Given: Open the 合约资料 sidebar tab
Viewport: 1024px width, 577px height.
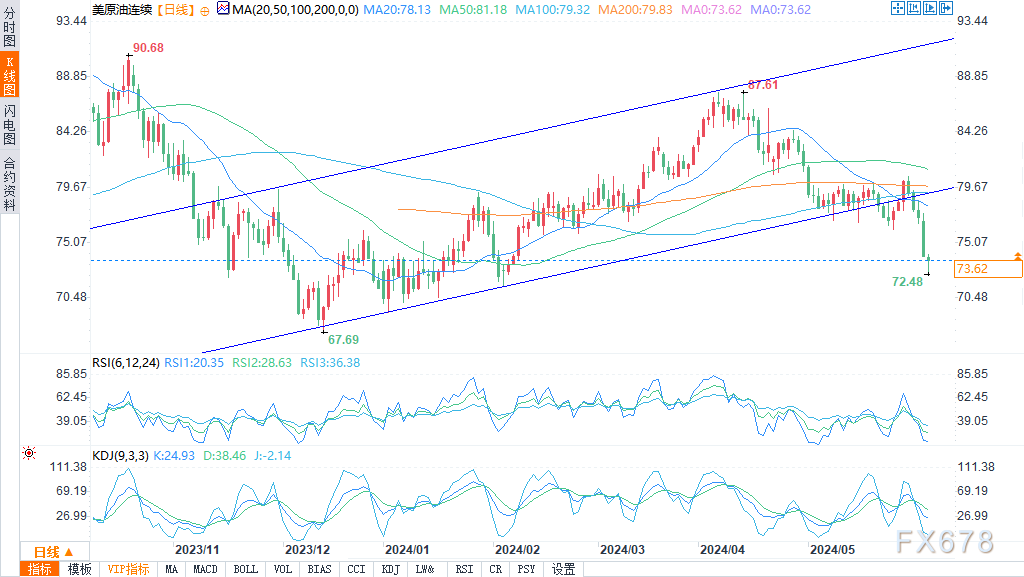Looking at the screenshot, I should (9, 183).
